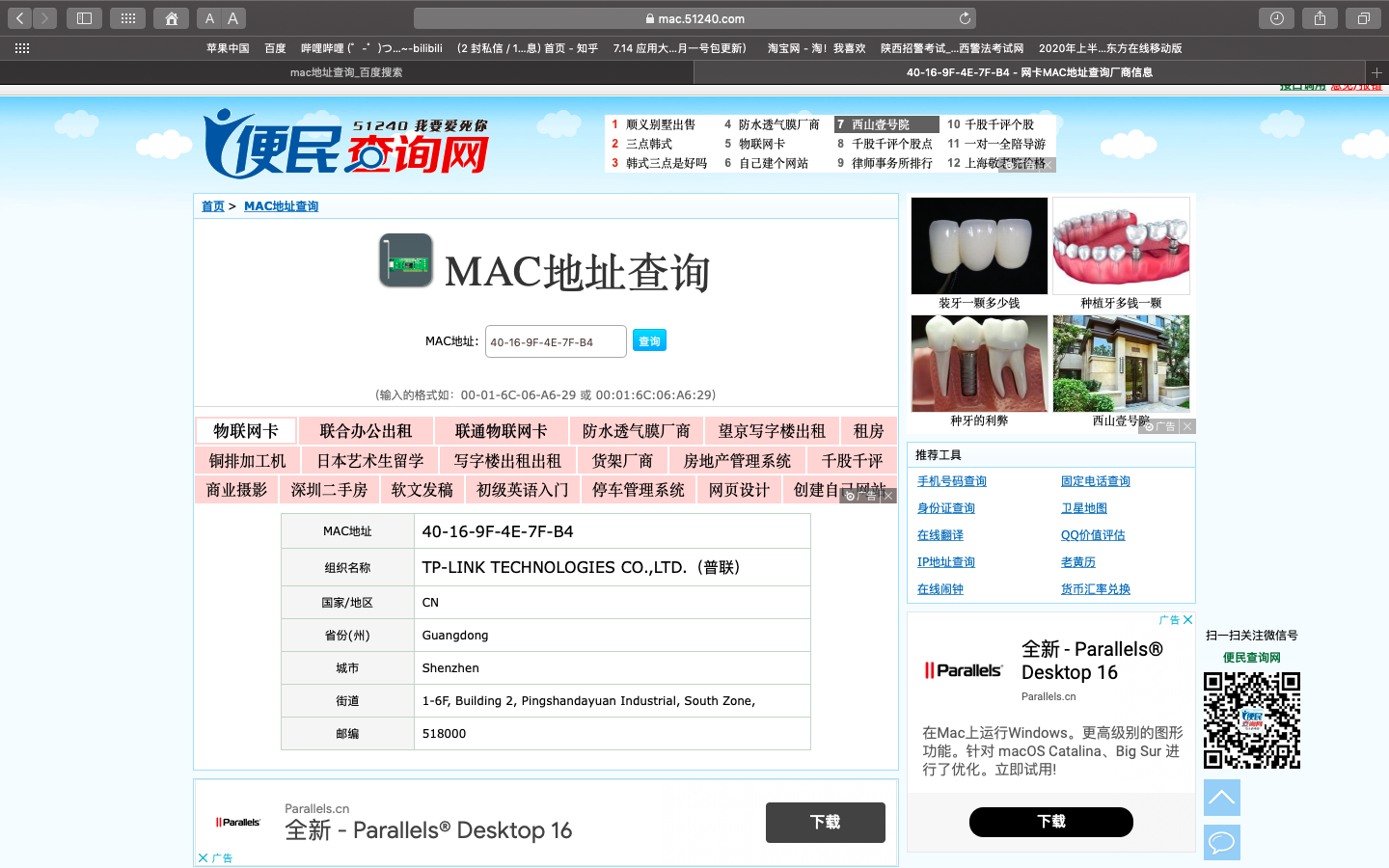The height and width of the screenshot is (868, 1389).
Task: Open the 物联网卡 ad link
Action: coord(246,431)
